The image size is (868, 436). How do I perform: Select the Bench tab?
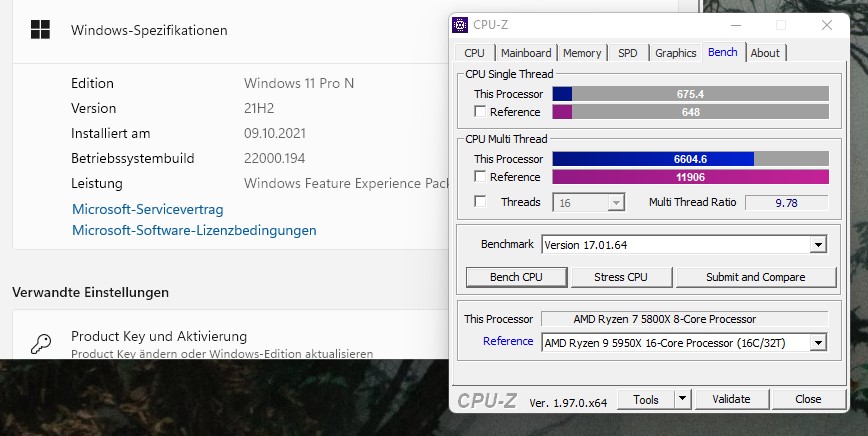click(723, 52)
